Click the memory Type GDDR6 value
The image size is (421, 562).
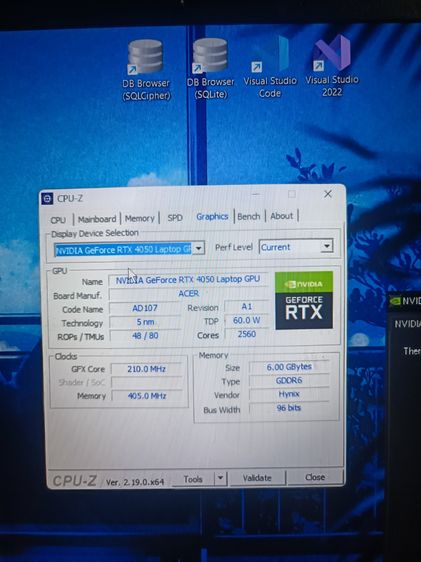(x=289, y=381)
